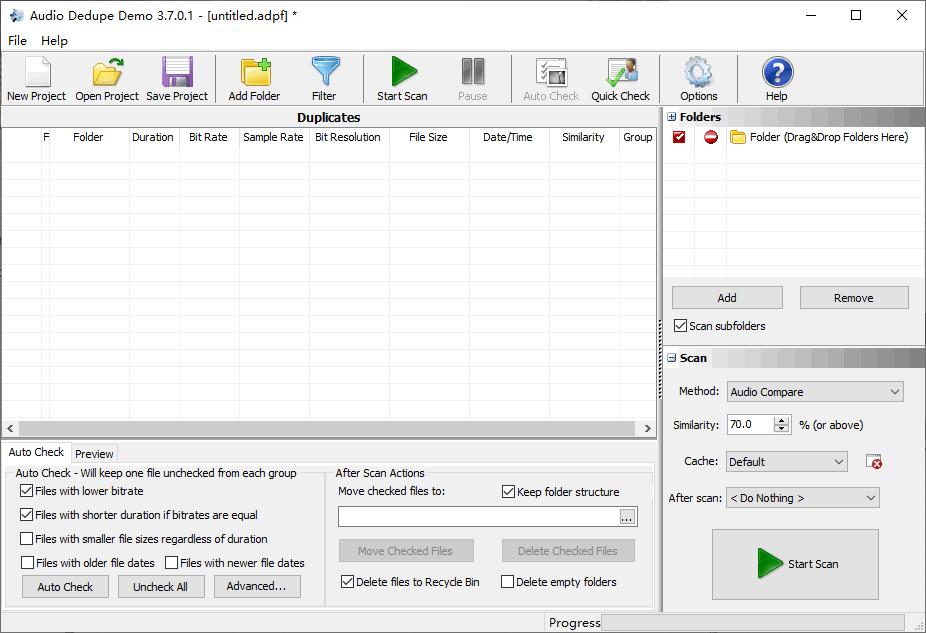Sort by the Duration column header
This screenshot has width=926, height=633.
point(153,137)
